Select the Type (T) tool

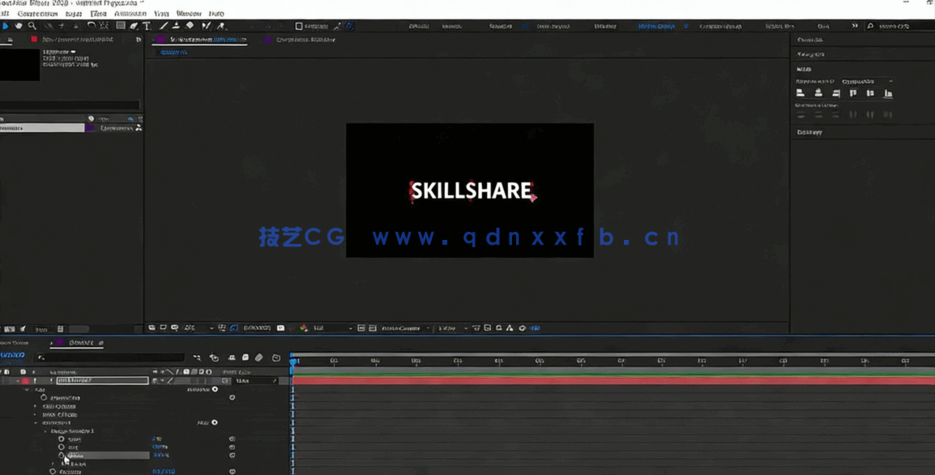pyautogui.click(x=146, y=26)
